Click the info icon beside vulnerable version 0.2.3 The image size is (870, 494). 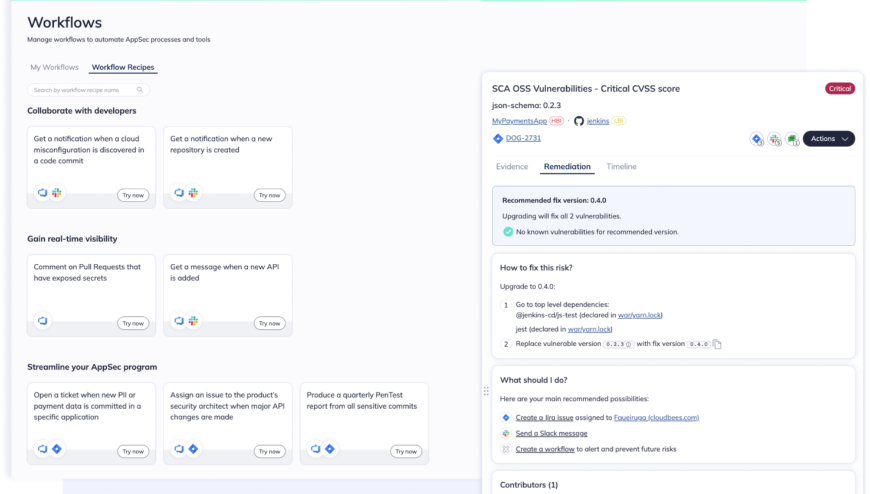627,344
